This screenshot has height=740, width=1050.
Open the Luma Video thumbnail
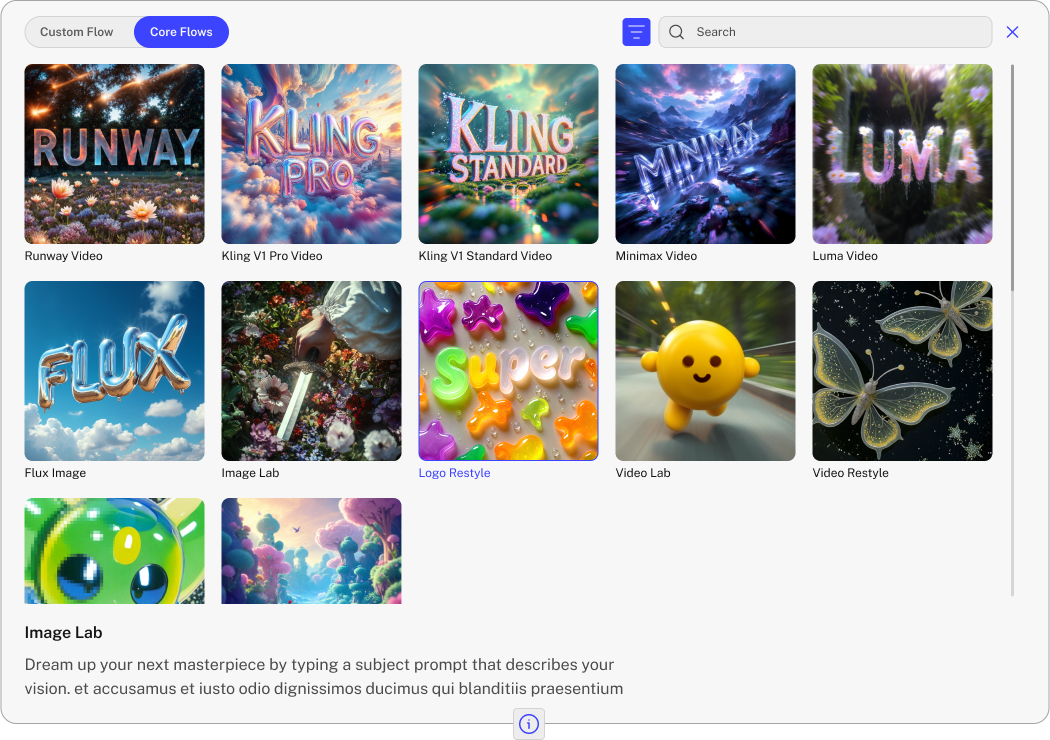(902, 154)
